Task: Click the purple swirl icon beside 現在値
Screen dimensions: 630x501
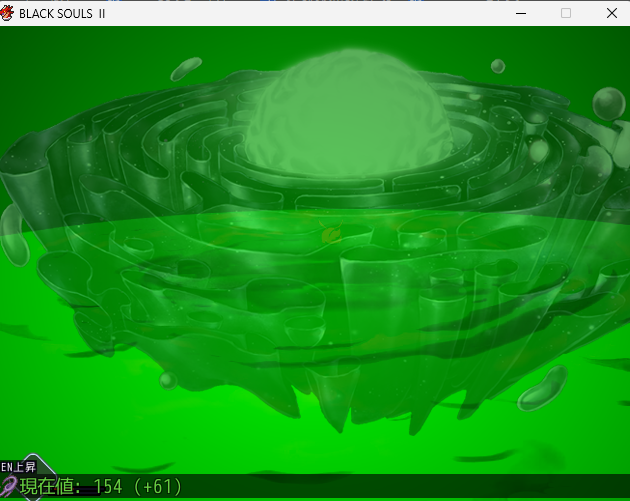Action: (x=8, y=487)
